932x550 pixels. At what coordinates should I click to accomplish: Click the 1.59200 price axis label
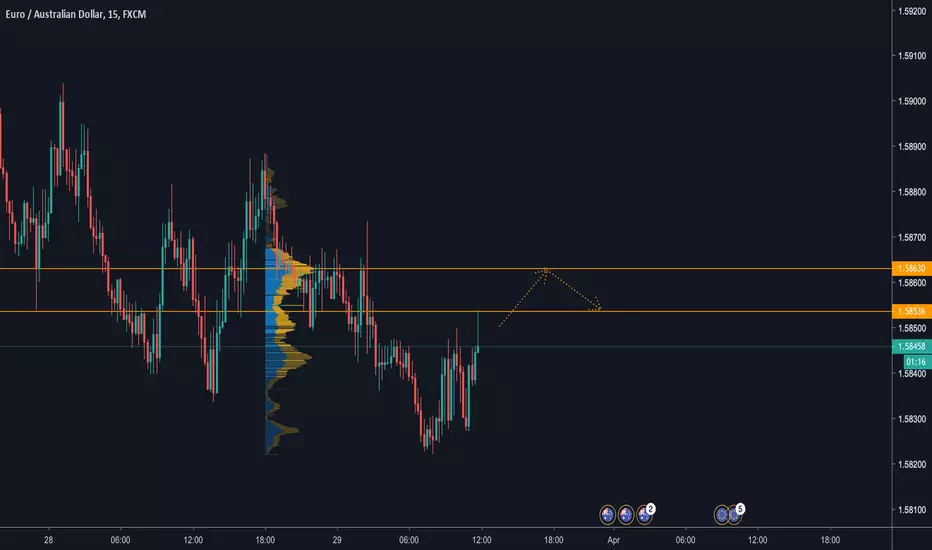tap(912, 11)
